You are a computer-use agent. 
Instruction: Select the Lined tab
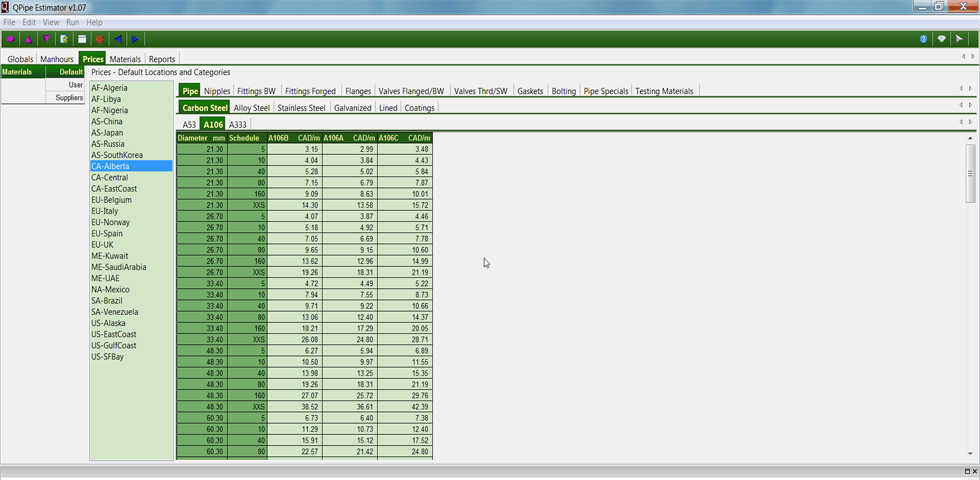coord(388,108)
